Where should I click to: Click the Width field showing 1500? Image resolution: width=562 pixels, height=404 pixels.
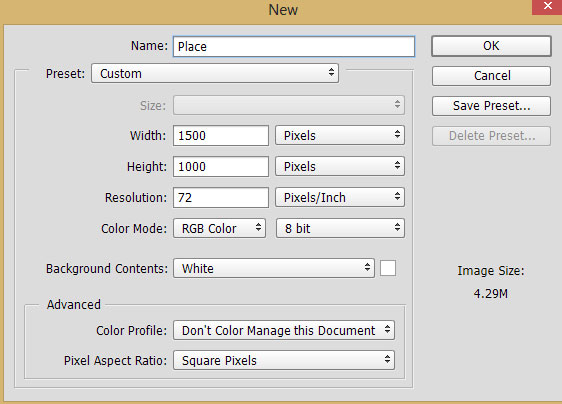click(x=221, y=136)
